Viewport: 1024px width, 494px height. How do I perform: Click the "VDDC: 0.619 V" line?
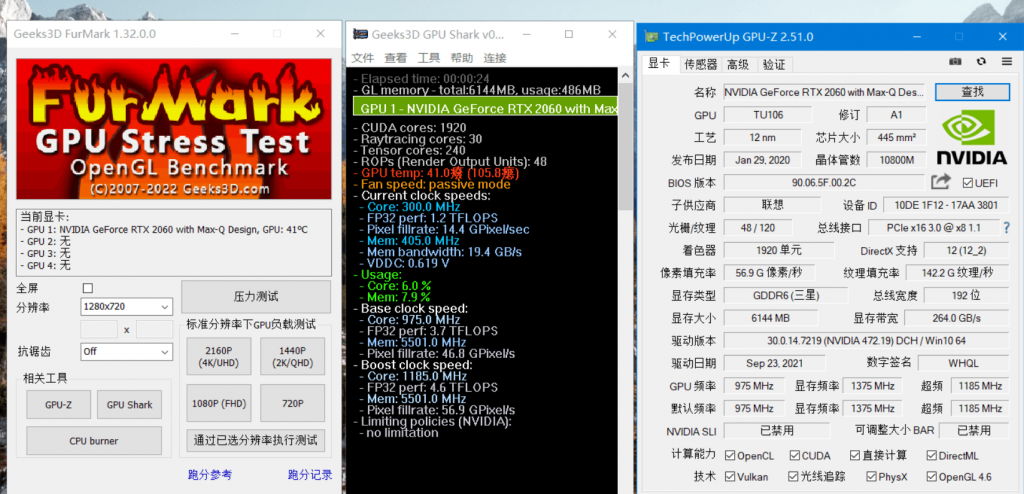(x=404, y=263)
